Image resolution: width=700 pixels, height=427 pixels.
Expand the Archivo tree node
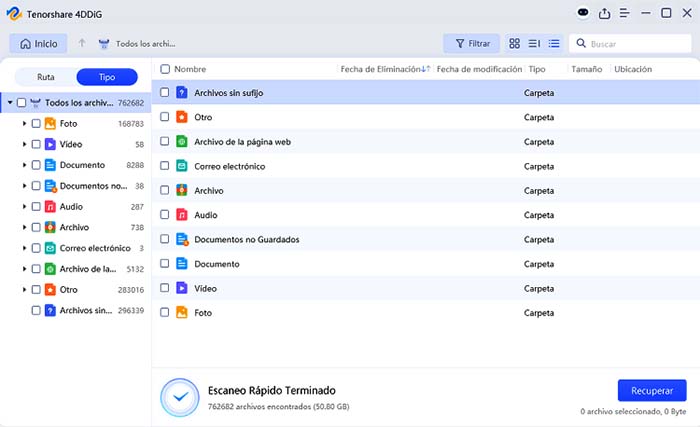click(25, 227)
